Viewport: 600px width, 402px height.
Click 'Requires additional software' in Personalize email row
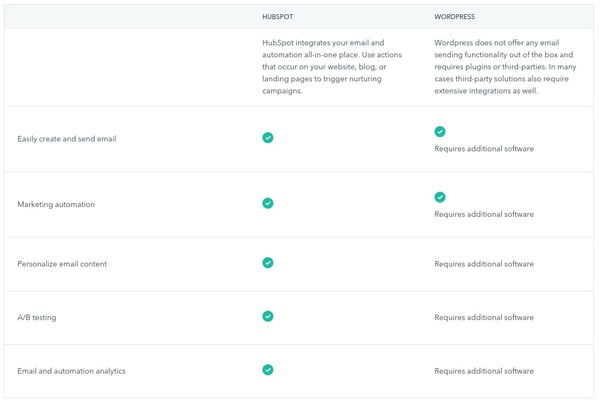coord(484,264)
